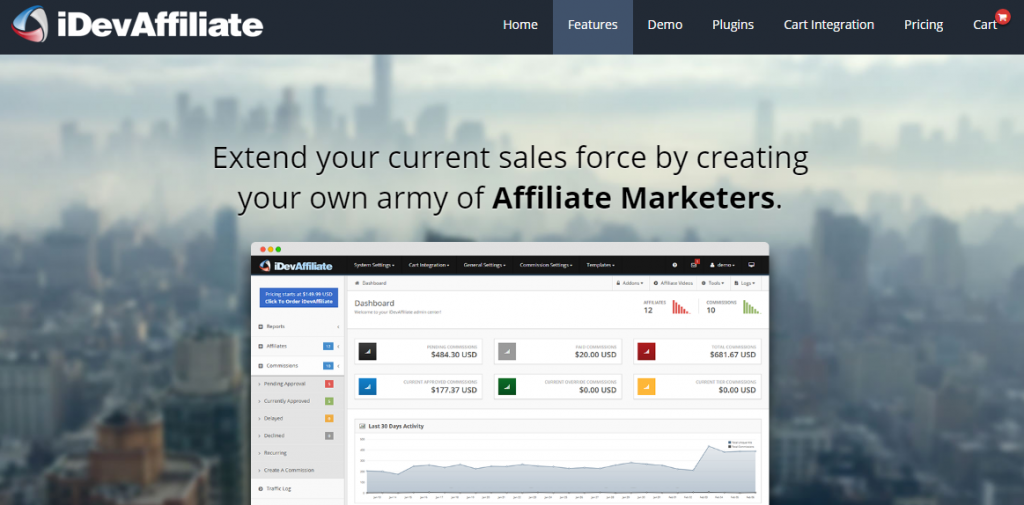The image size is (1024, 505).
Task: Click the Dashboard page heading
Action: (374, 303)
